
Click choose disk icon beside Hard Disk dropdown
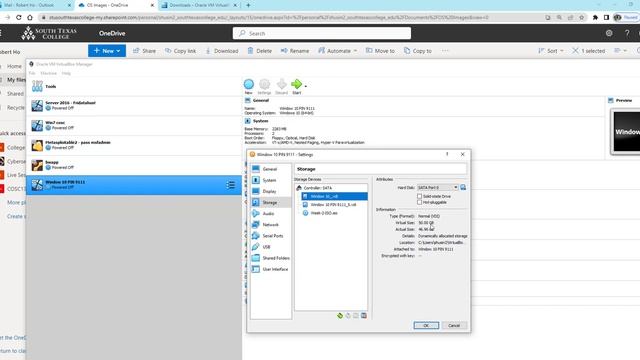(x=463, y=187)
